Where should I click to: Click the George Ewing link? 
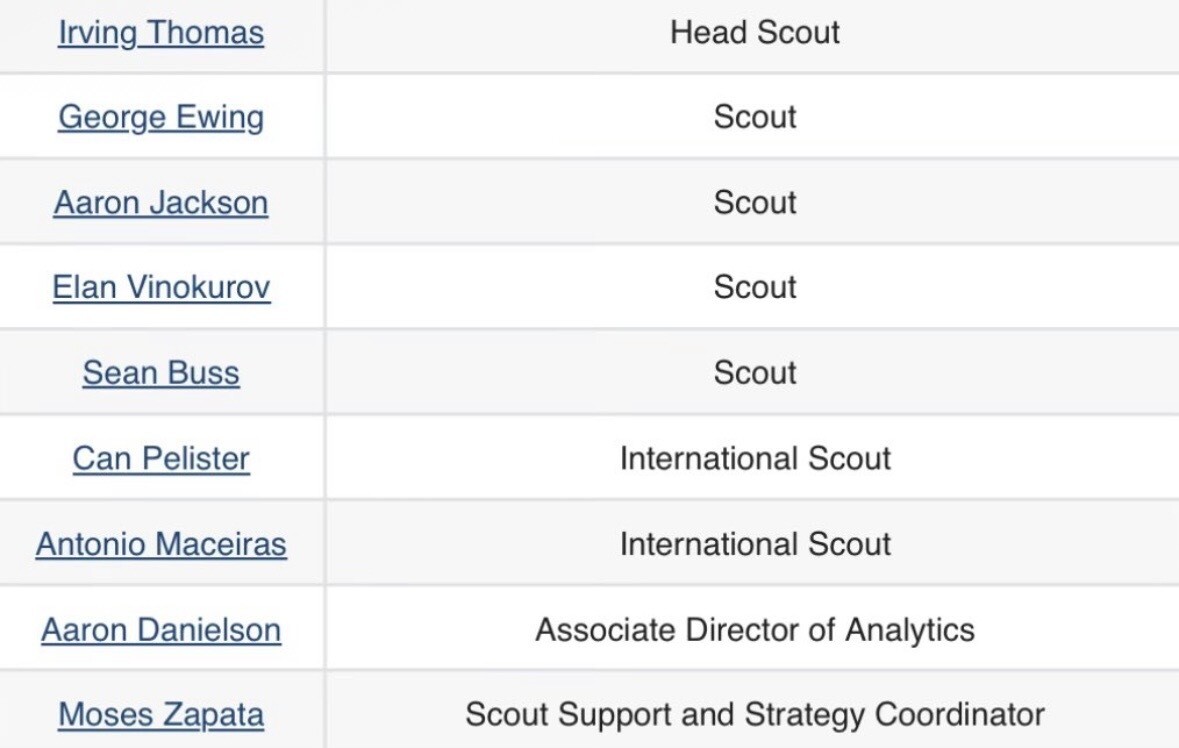161,118
